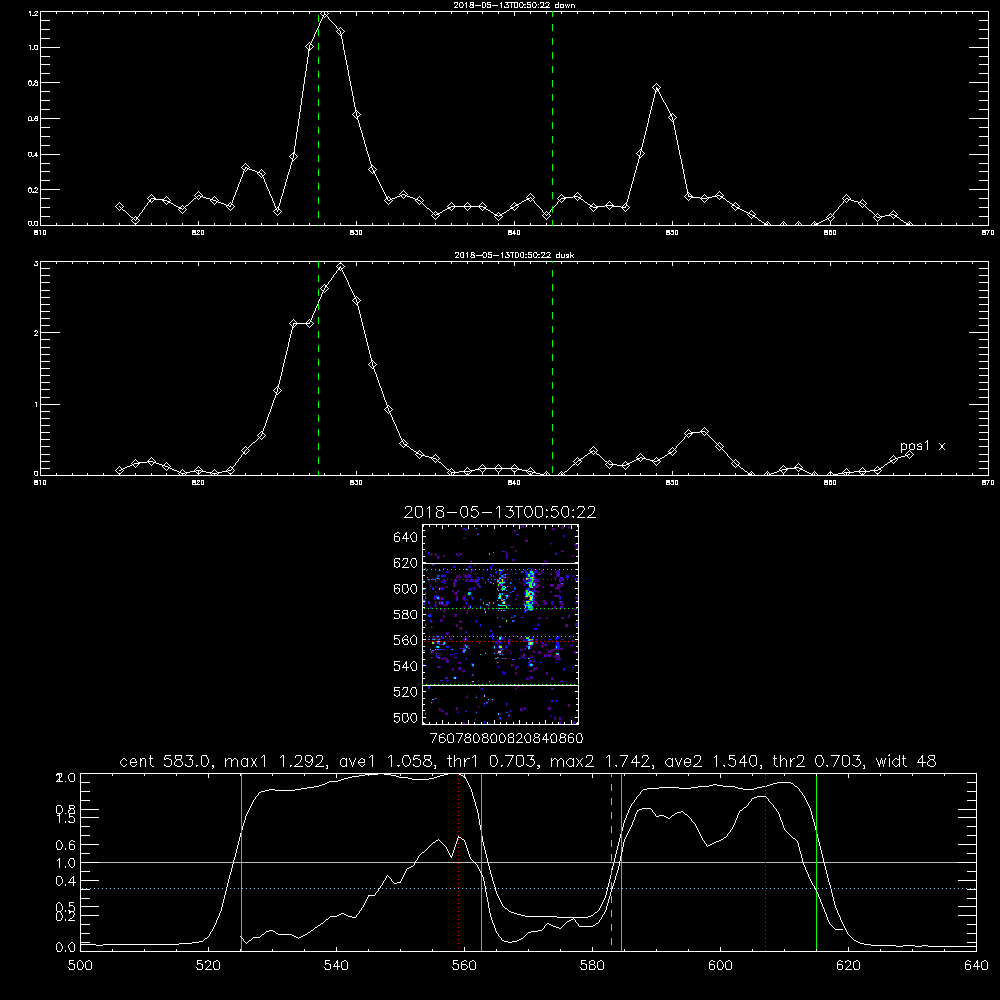Click the green solid line at 525 in bottom plot
This screenshot has width=1000, height=1000.
coord(241,861)
